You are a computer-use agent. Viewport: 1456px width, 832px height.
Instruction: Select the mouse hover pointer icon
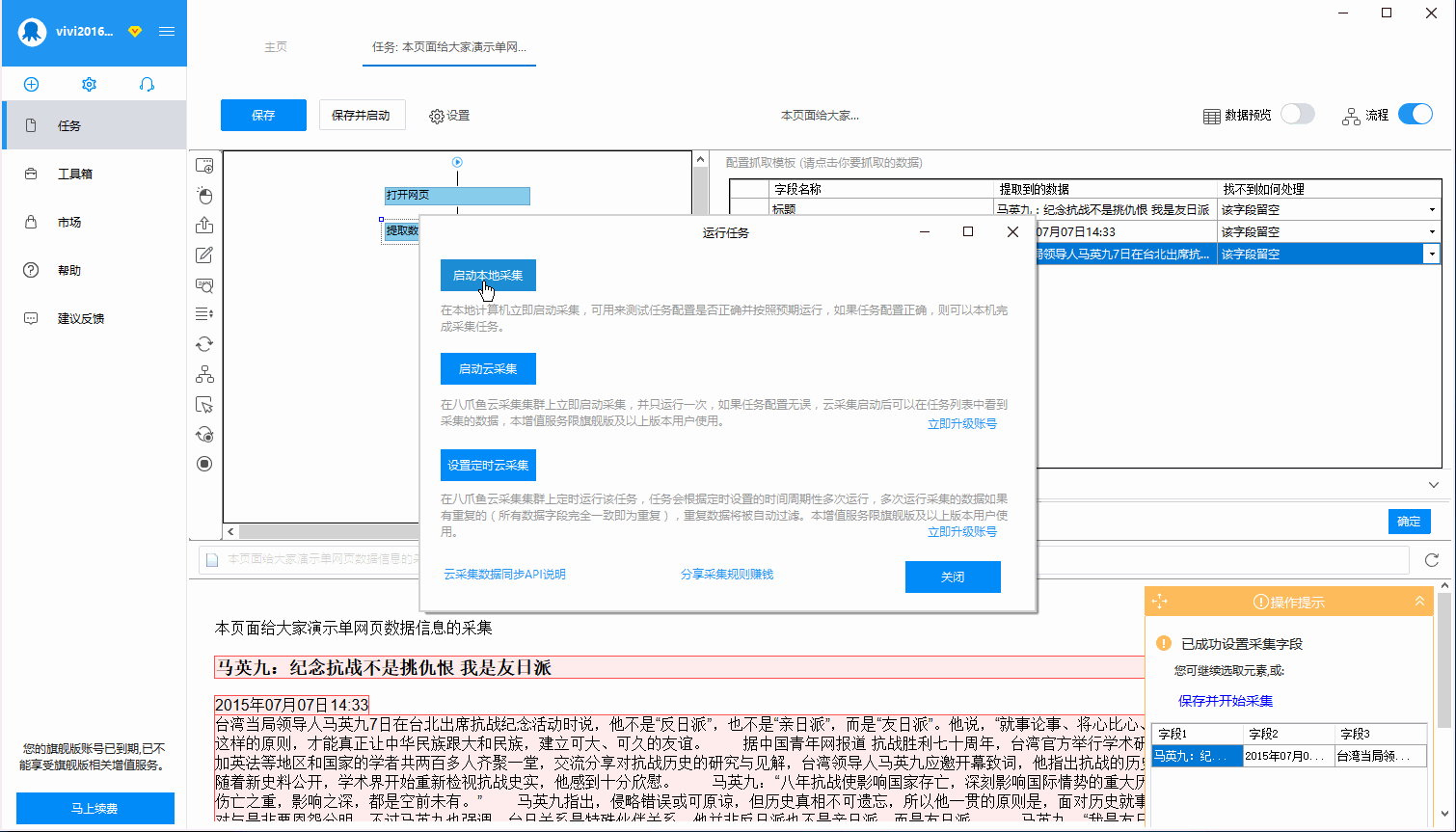pyautogui.click(x=204, y=404)
